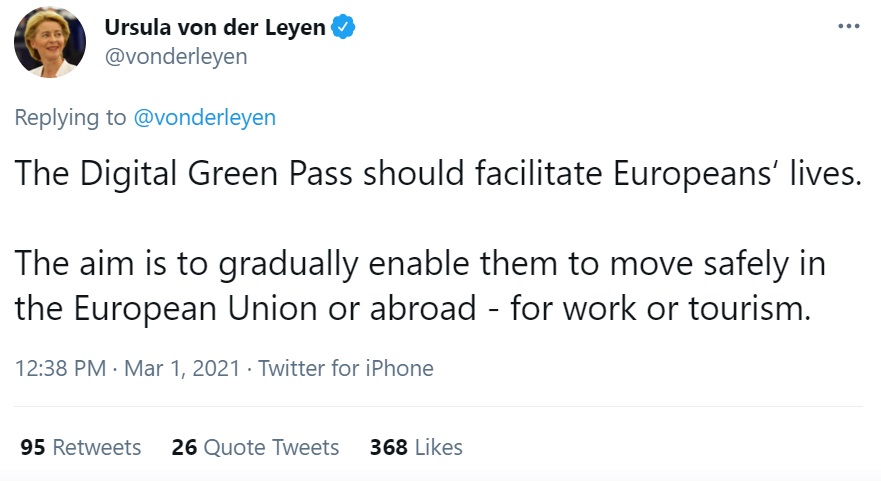Click the "Replying to" label text
881x481 pixels.
point(70,118)
